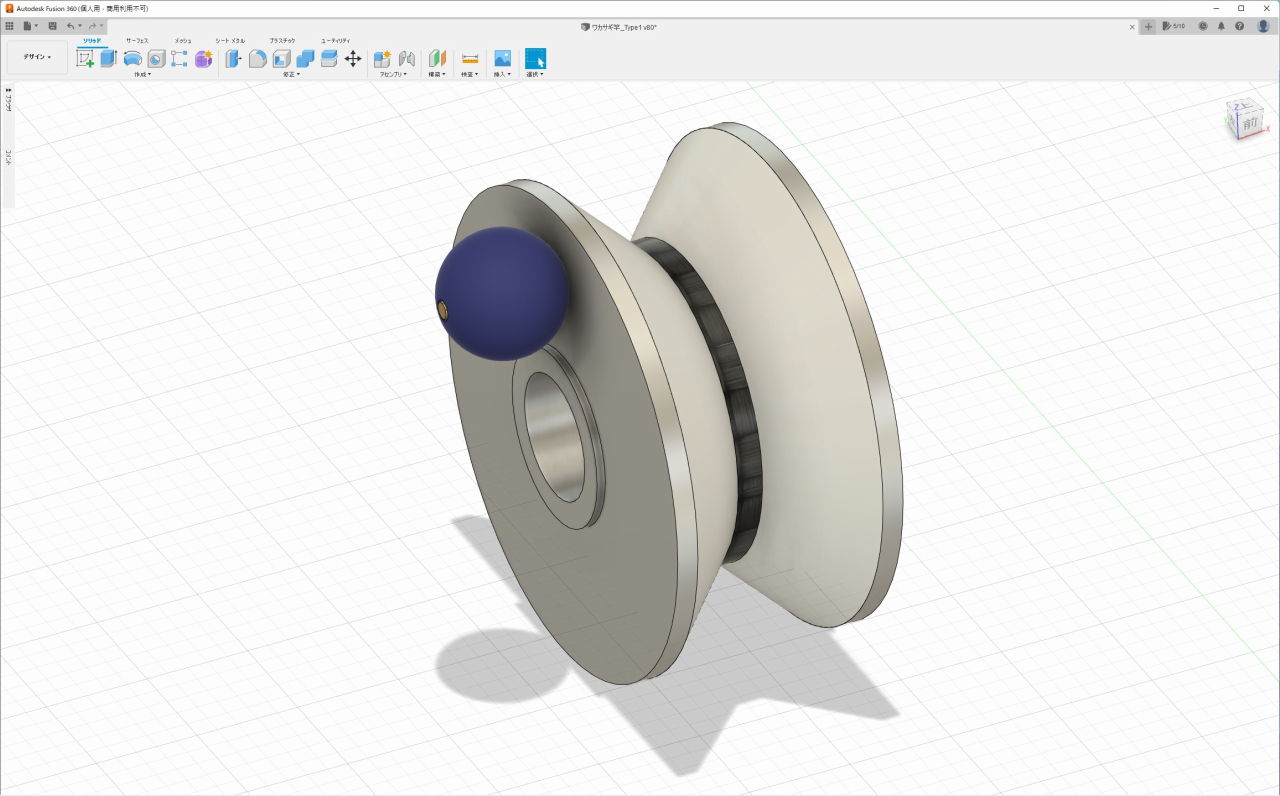
Task: Select the Measure ruler tool
Action: tap(469, 59)
